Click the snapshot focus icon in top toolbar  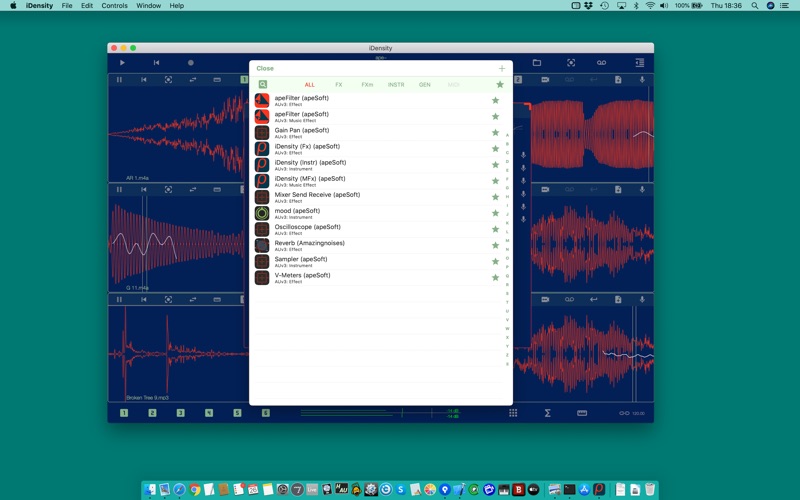[571, 63]
